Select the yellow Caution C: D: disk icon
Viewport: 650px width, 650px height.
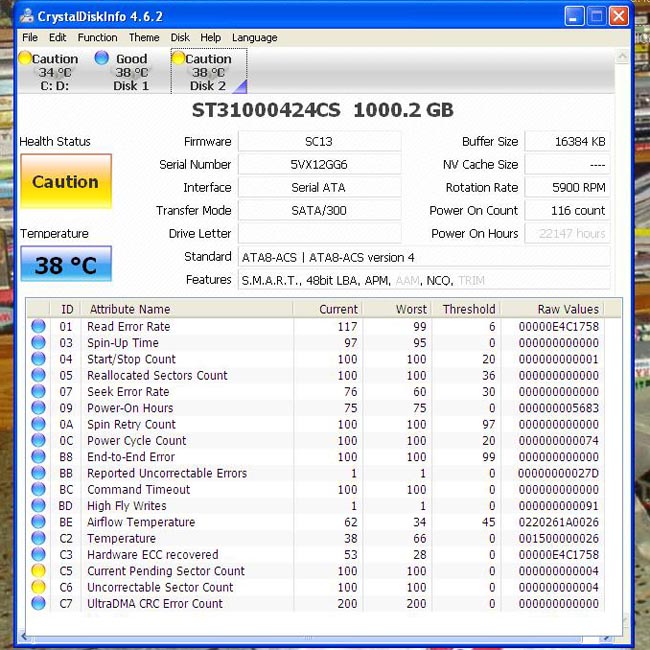(25, 58)
